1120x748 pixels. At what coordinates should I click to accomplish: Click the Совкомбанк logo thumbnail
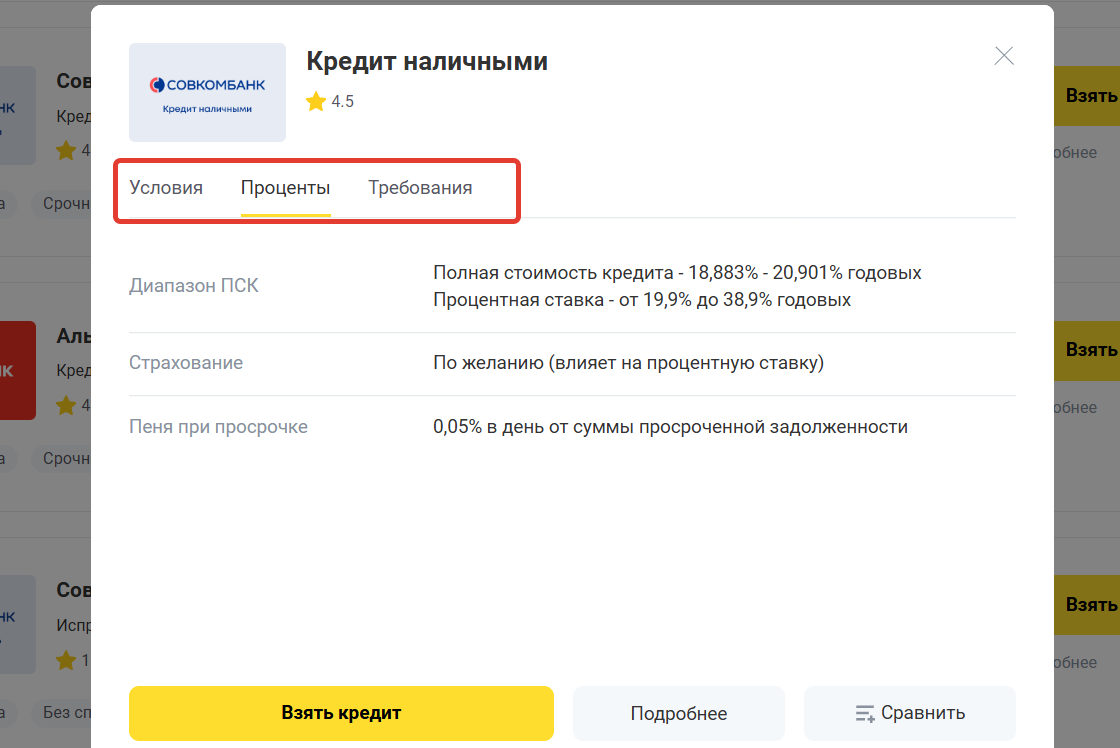click(x=207, y=92)
